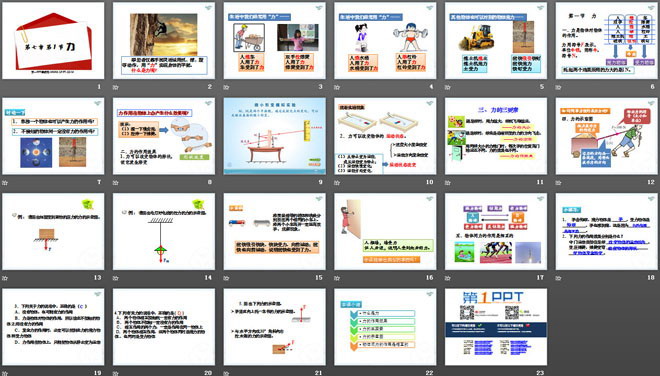This screenshot has height=376, width=660.
Task: Select slide 7 thumbnail with planets image
Action: pos(53,136)
